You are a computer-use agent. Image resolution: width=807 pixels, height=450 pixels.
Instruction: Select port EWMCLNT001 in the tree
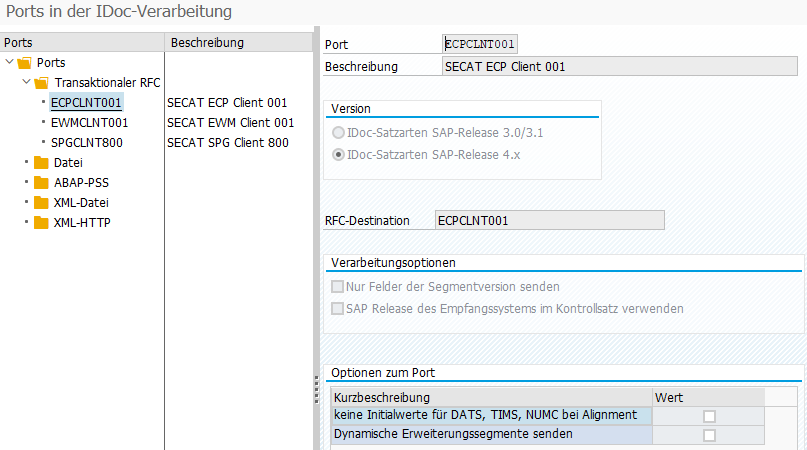point(87,122)
